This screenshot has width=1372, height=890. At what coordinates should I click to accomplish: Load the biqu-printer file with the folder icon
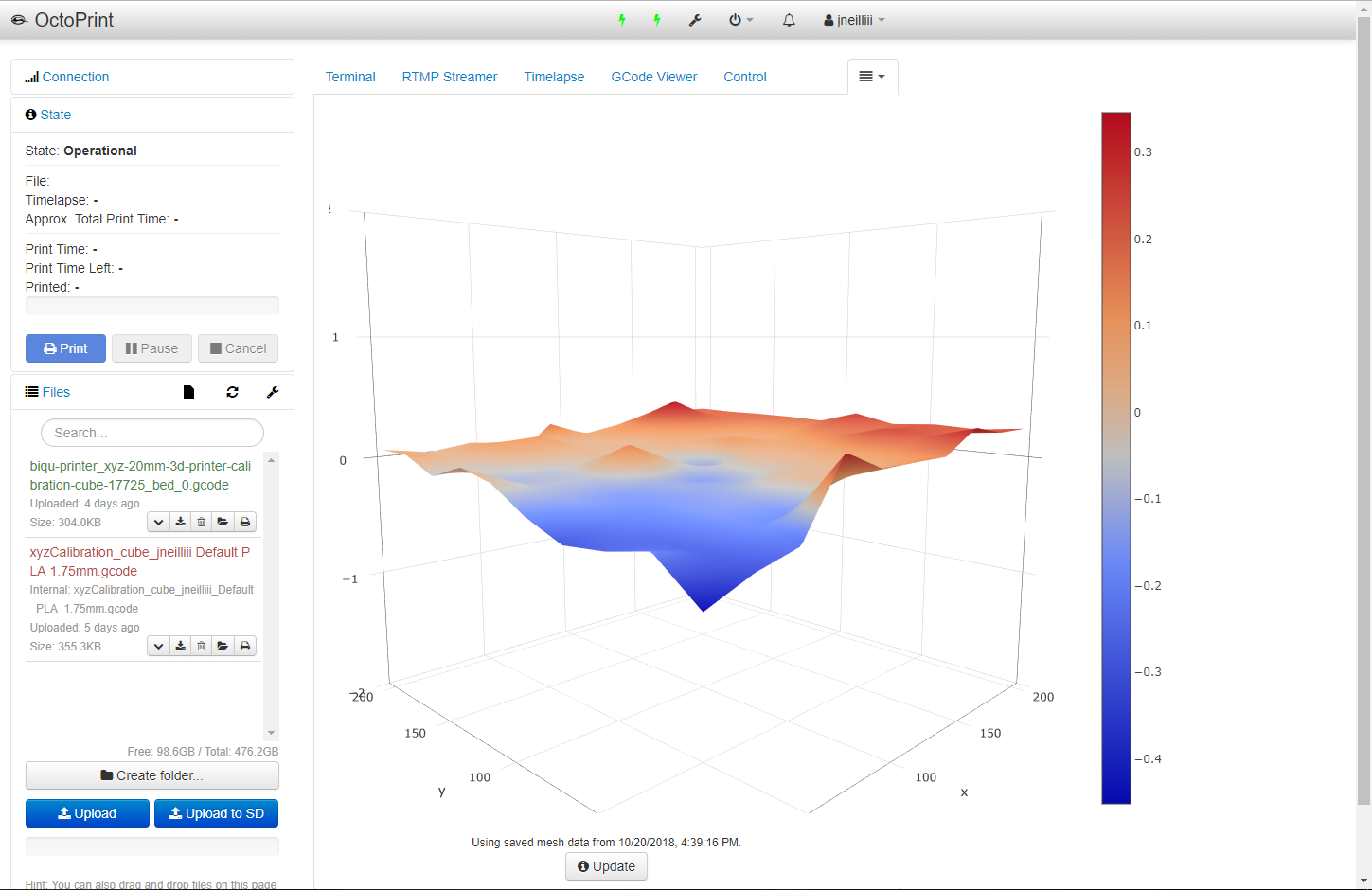tap(223, 522)
